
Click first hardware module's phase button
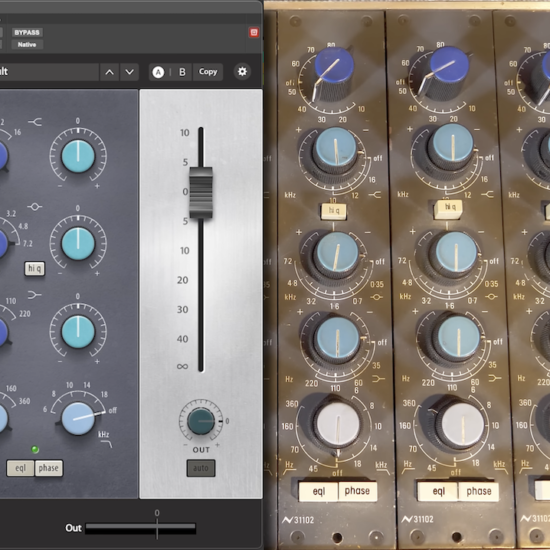357,491
